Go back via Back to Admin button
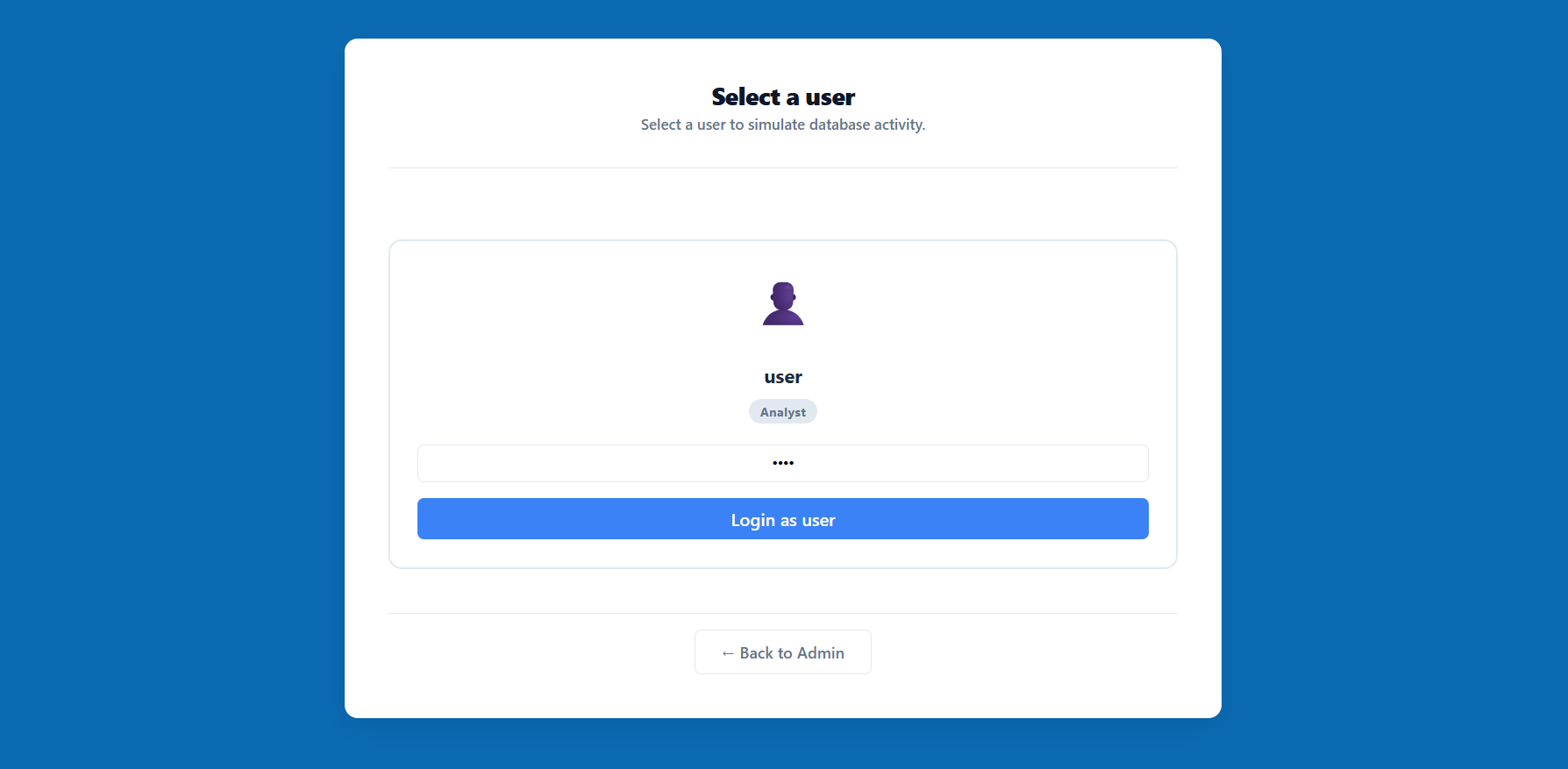The width and height of the screenshot is (1568, 769). (x=782, y=652)
